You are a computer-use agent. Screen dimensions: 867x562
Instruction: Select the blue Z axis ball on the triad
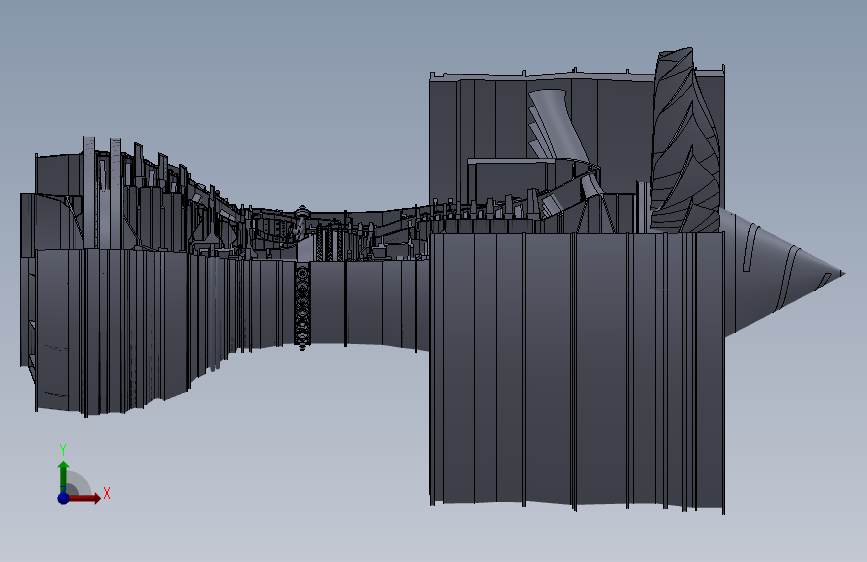click(63, 498)
